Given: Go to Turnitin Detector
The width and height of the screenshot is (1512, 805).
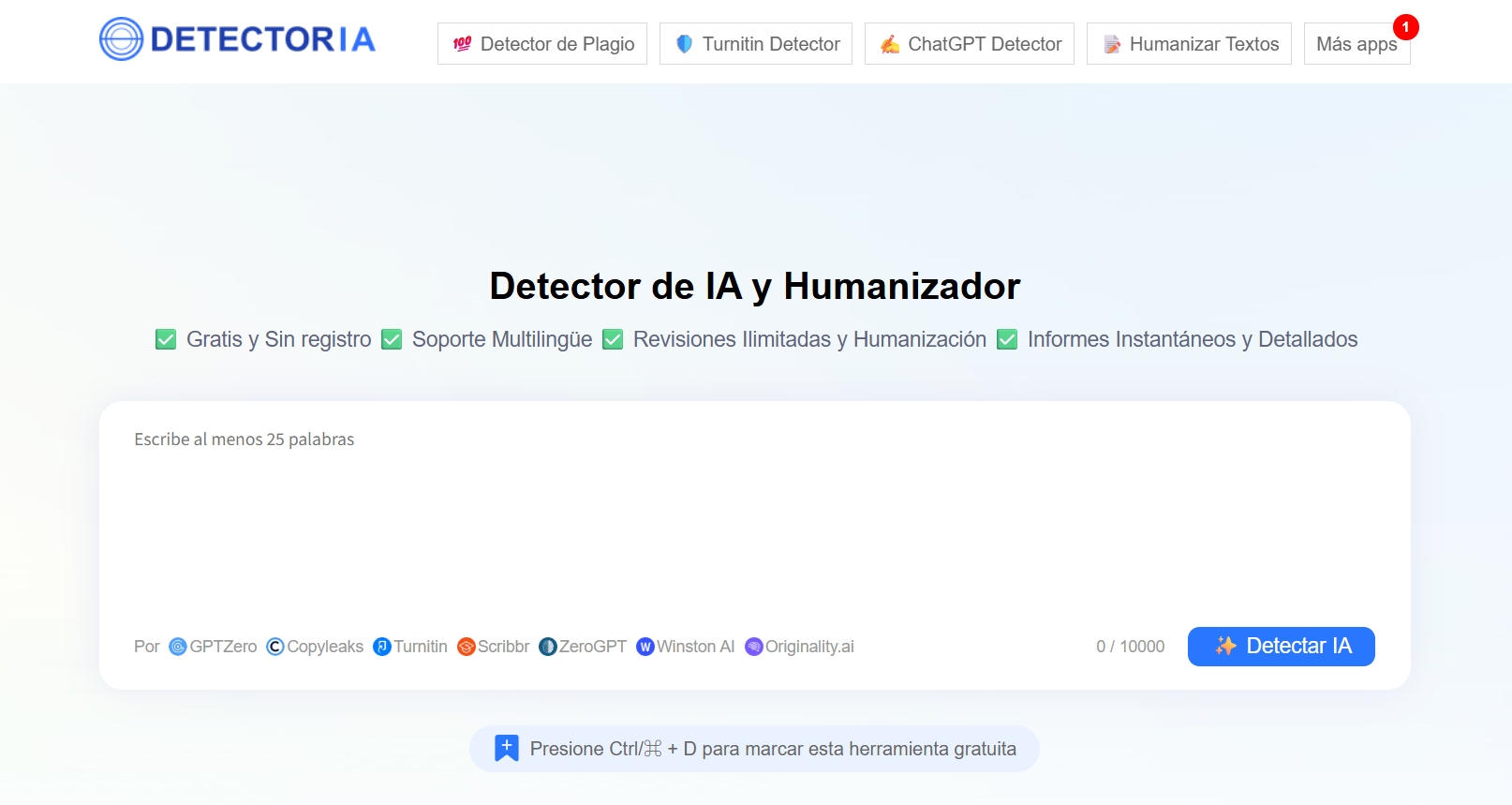Looking at the screenshot, I should click(756, 44).
